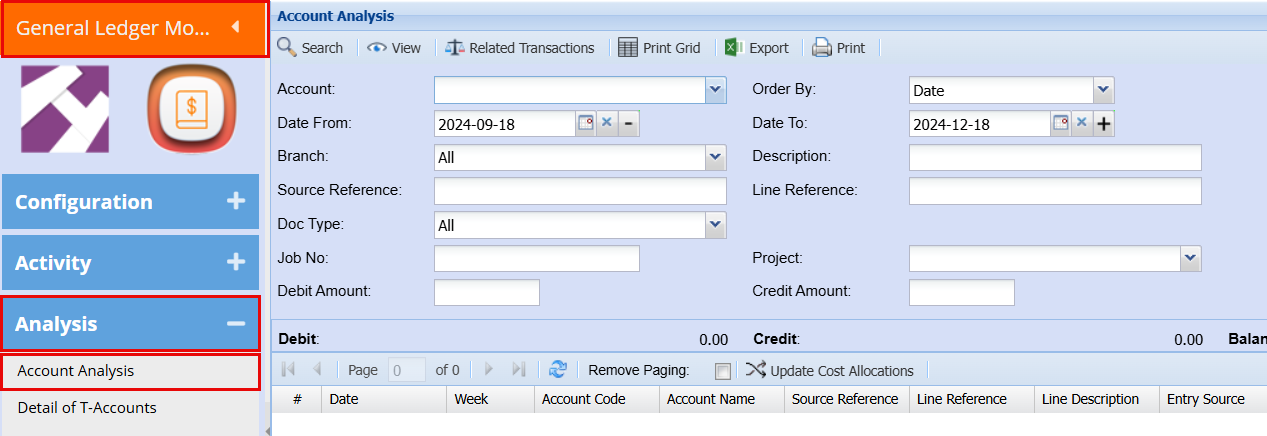Clear the Date To value

click(x=1081, y=123)
